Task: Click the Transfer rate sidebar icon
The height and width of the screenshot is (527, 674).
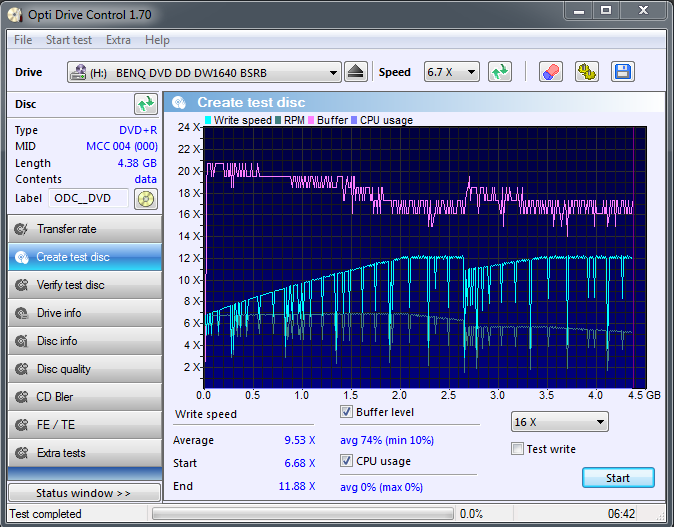Action: tap(21, 229)
